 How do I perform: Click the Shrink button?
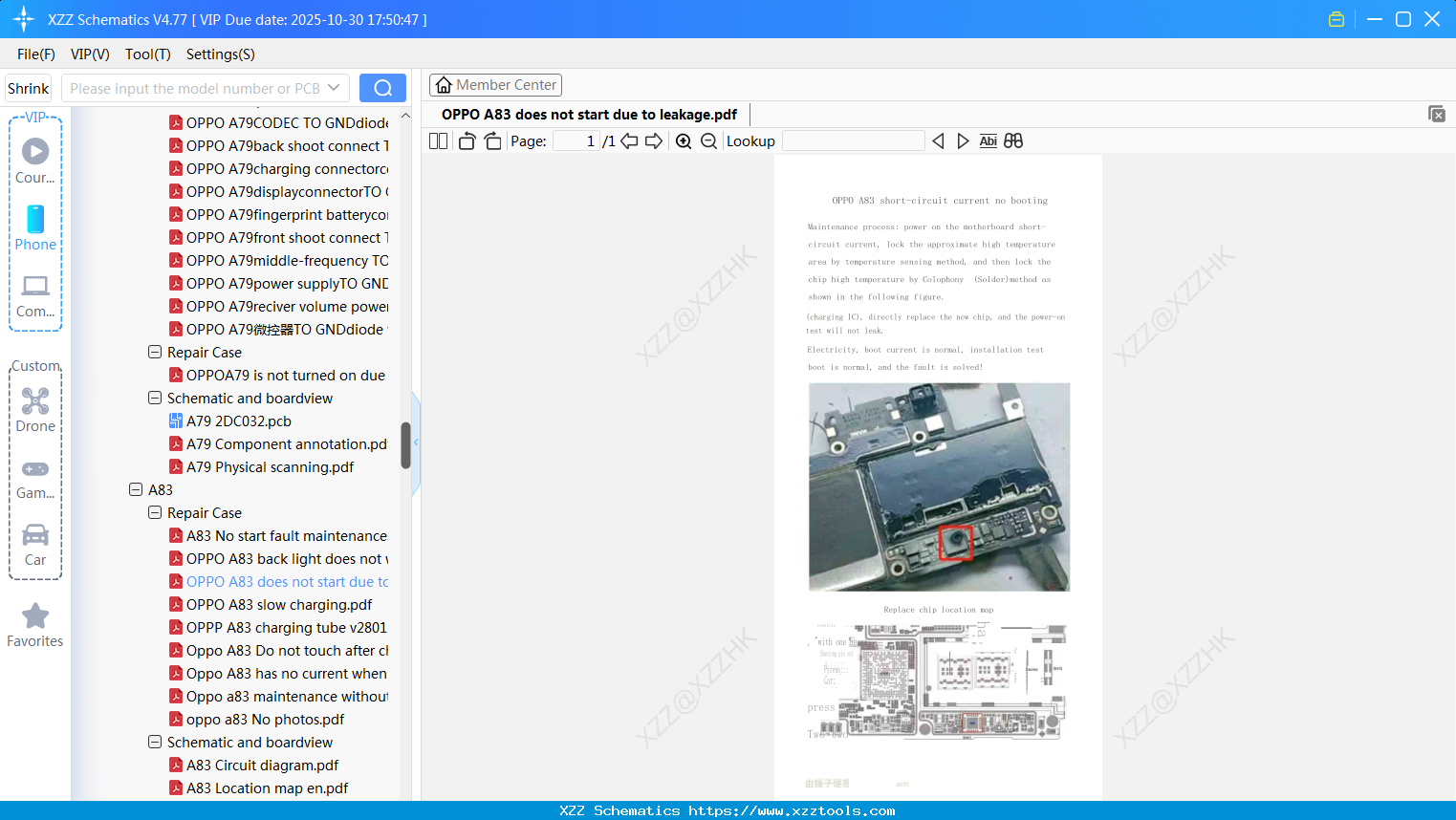[x=29, y=88]
